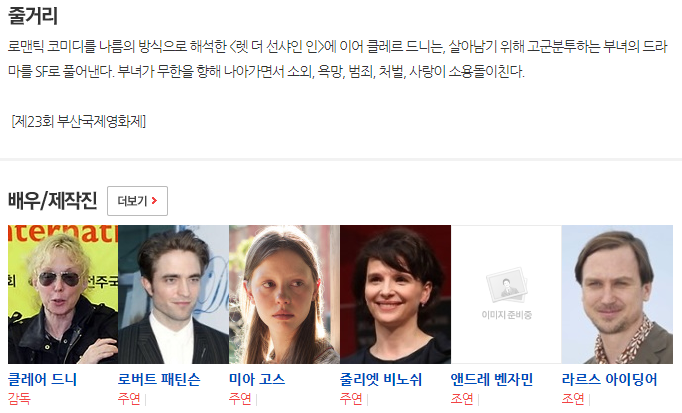Click 감독 role label under 클레어 드니

pyautogui.click(x=19, y=399)
